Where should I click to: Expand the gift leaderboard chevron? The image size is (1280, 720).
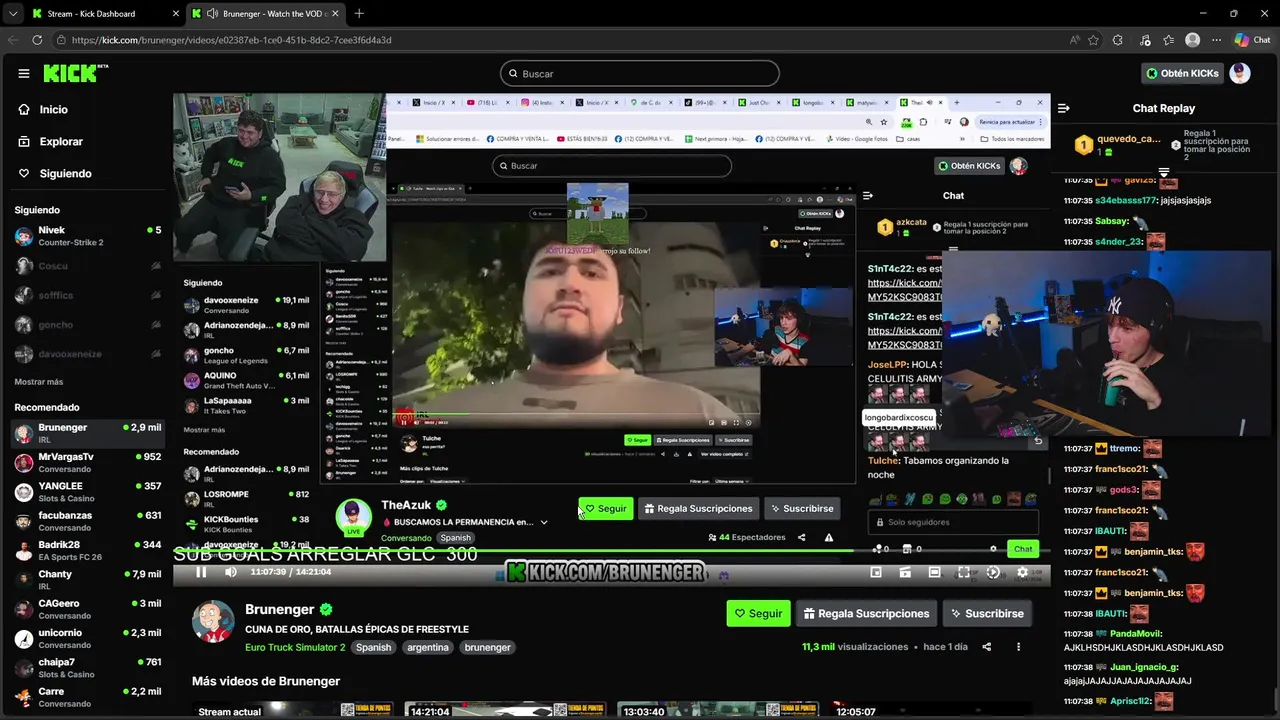tap(1163, 172)
